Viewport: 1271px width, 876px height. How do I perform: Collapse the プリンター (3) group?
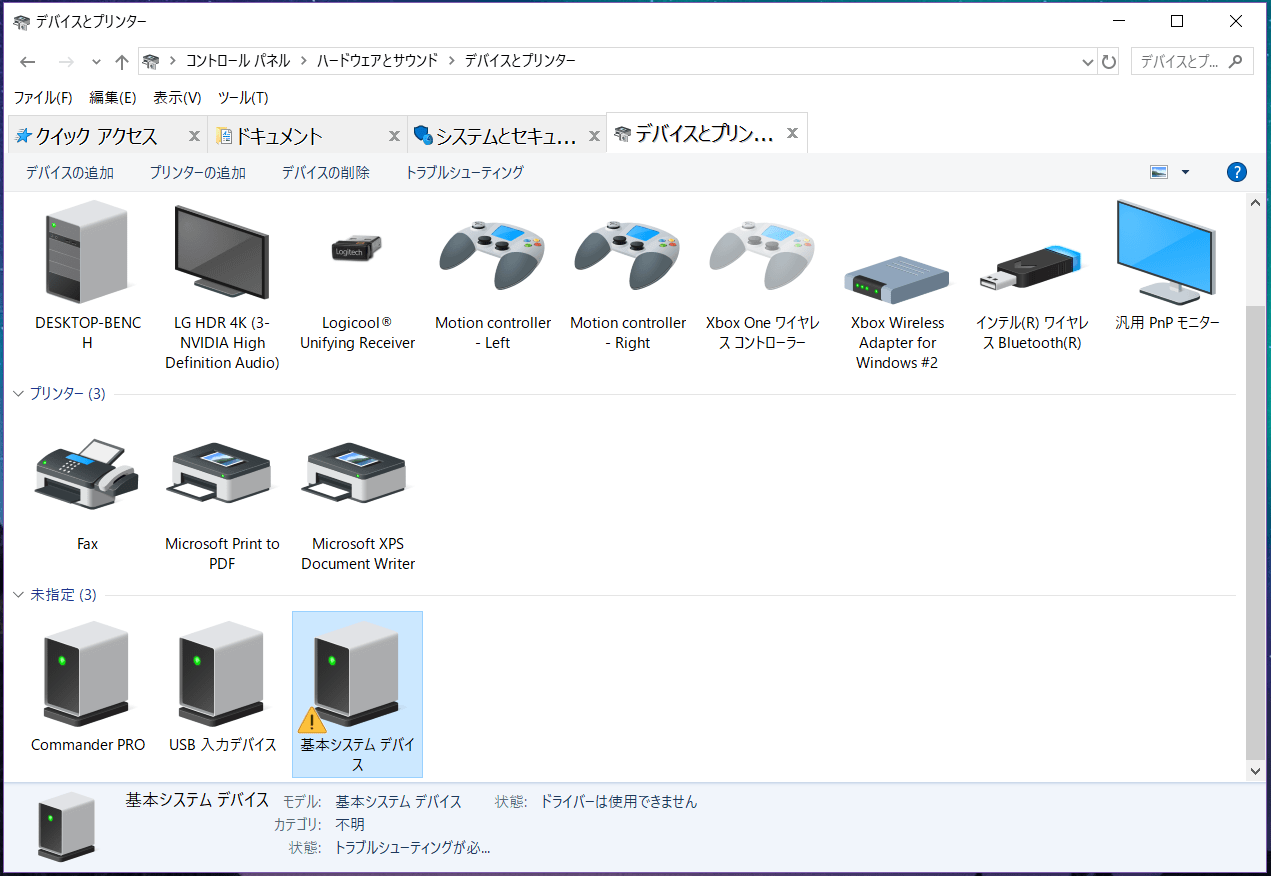pyautogui.click(x=18, y=394)
